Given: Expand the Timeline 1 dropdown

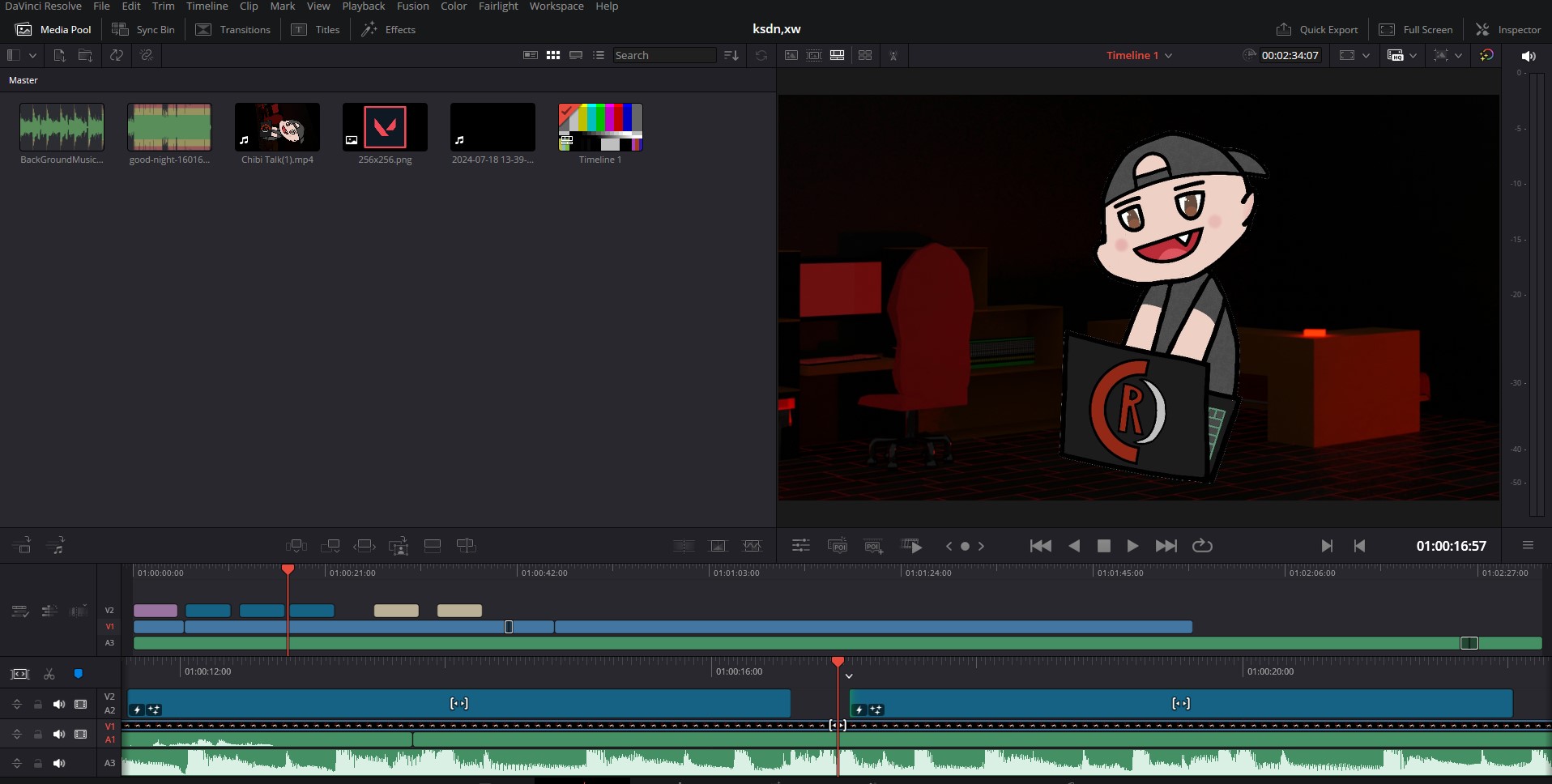Looking at the screenshot, I should (1168, 55).
